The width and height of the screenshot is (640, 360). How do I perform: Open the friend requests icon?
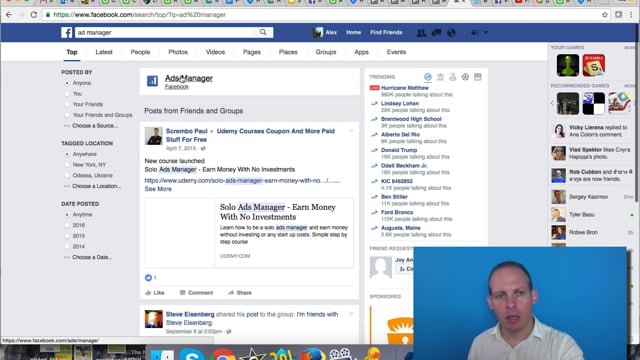pos(421,33)
